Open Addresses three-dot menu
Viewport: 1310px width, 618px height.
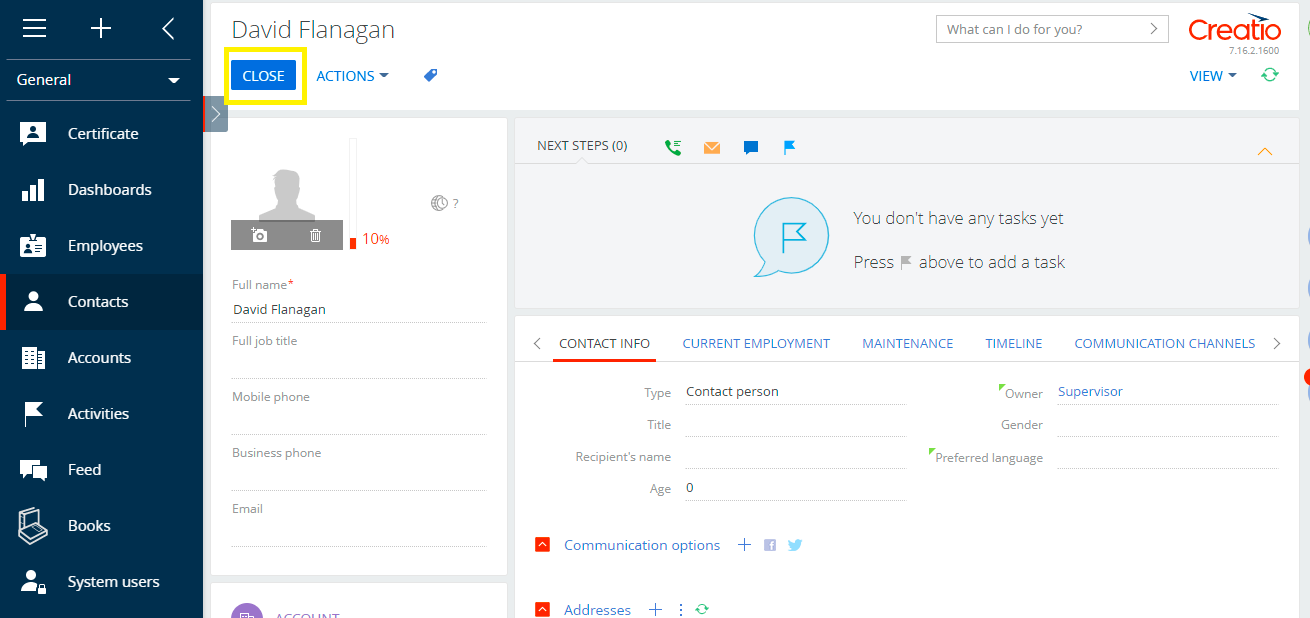tap(681, 609)
